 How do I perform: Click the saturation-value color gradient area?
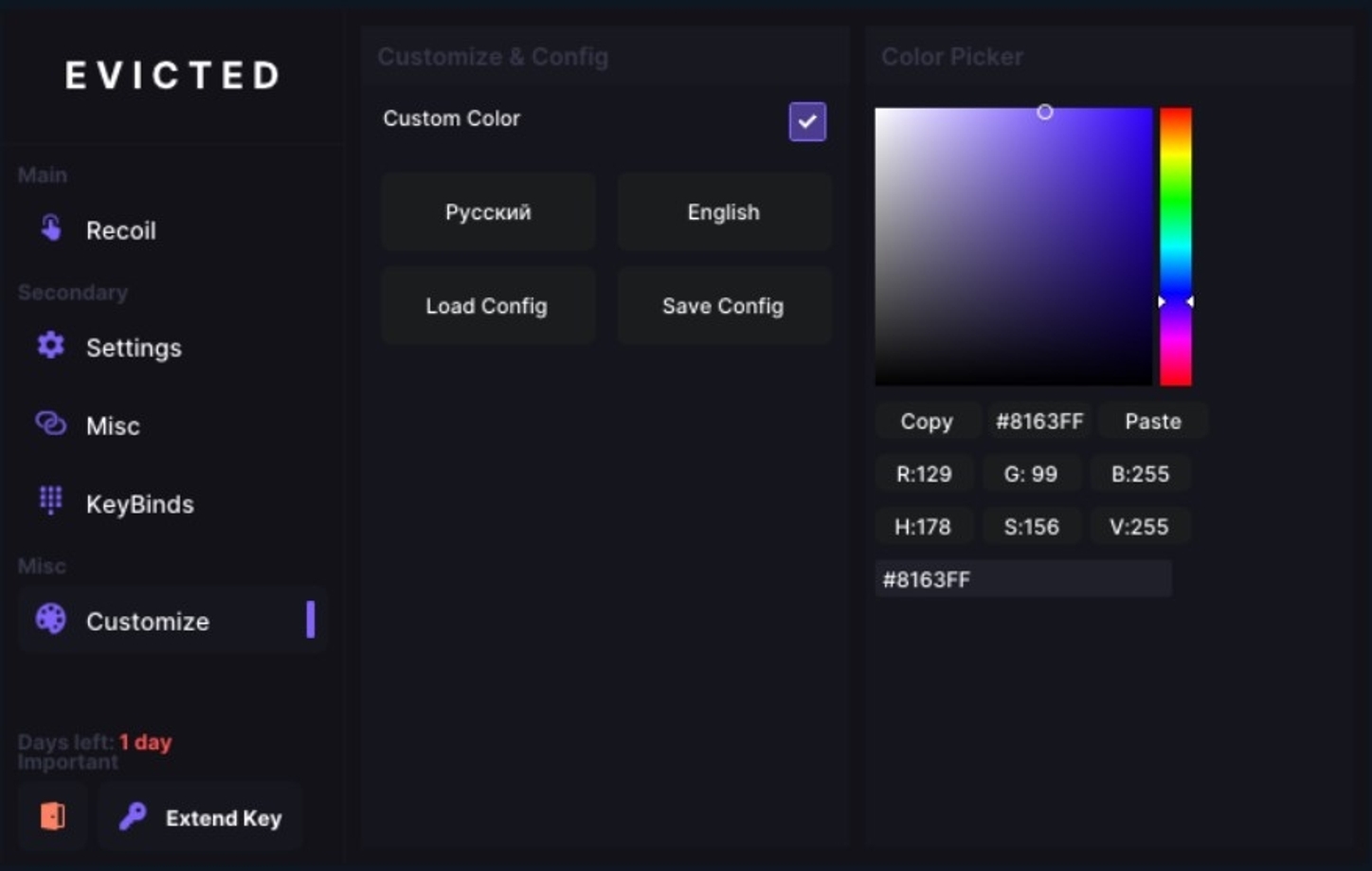[x=1014, y=246]
